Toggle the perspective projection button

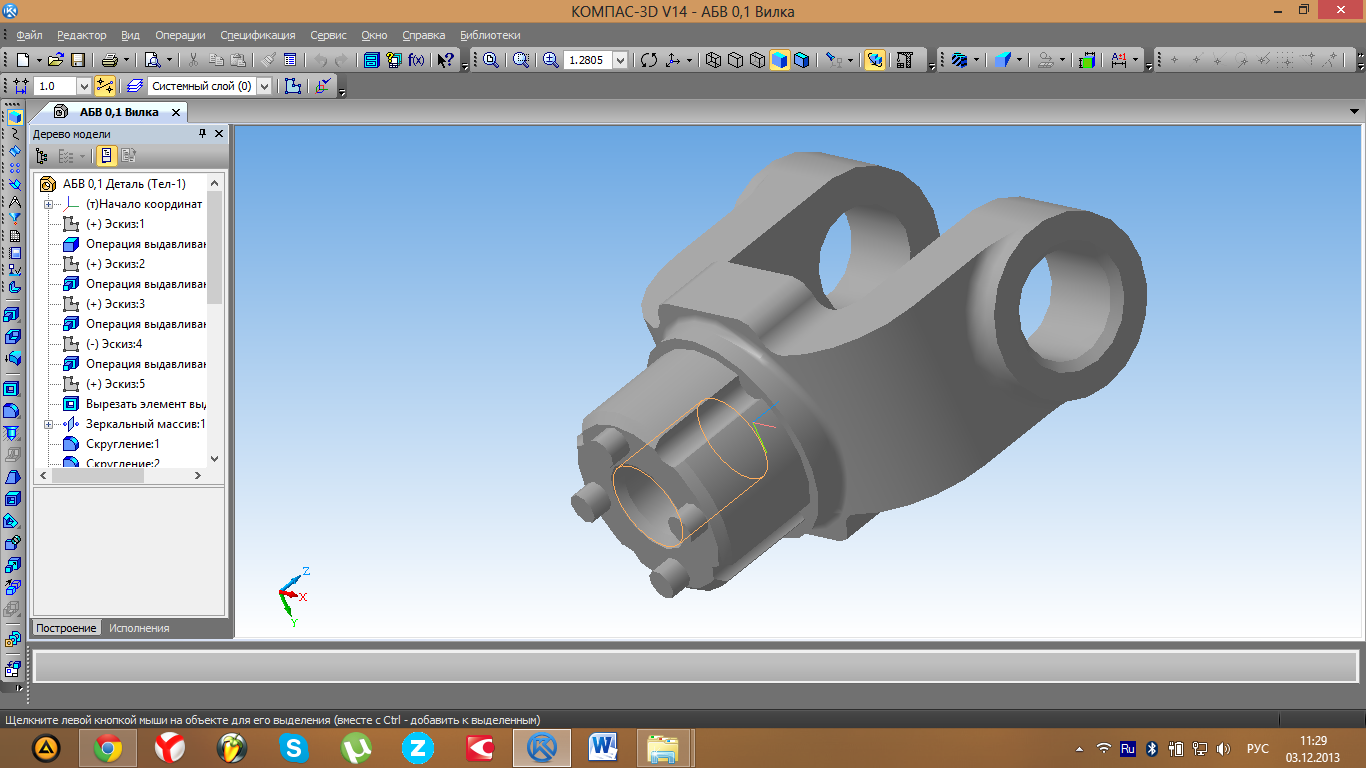pos(875,60)
